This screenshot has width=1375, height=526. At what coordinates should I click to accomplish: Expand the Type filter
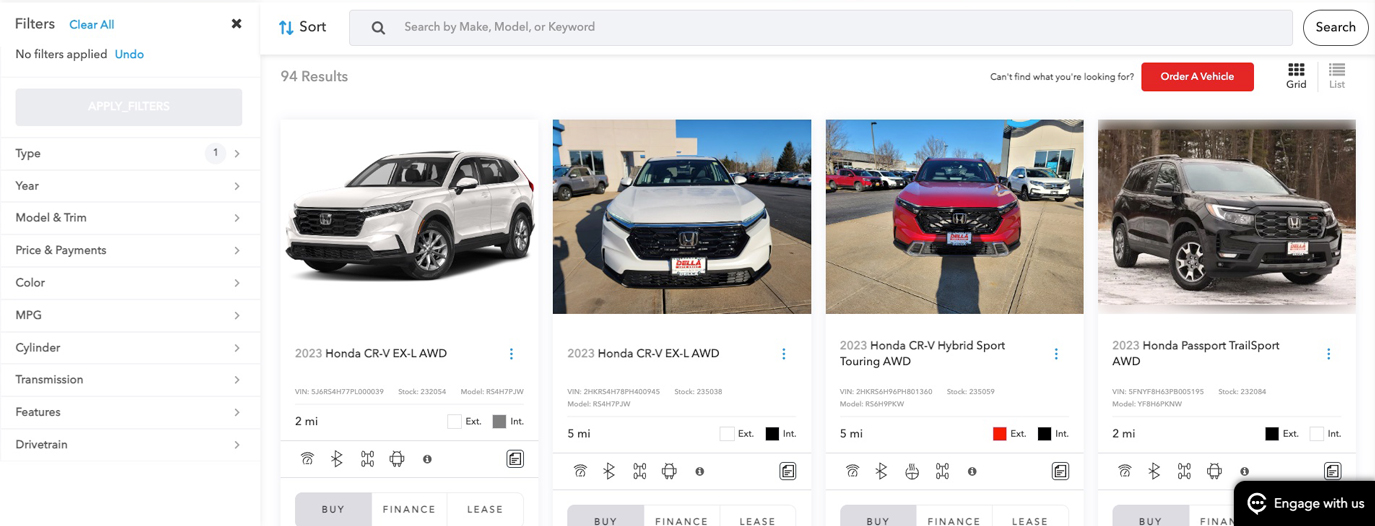pyautogui.click(x=129, y=153)
